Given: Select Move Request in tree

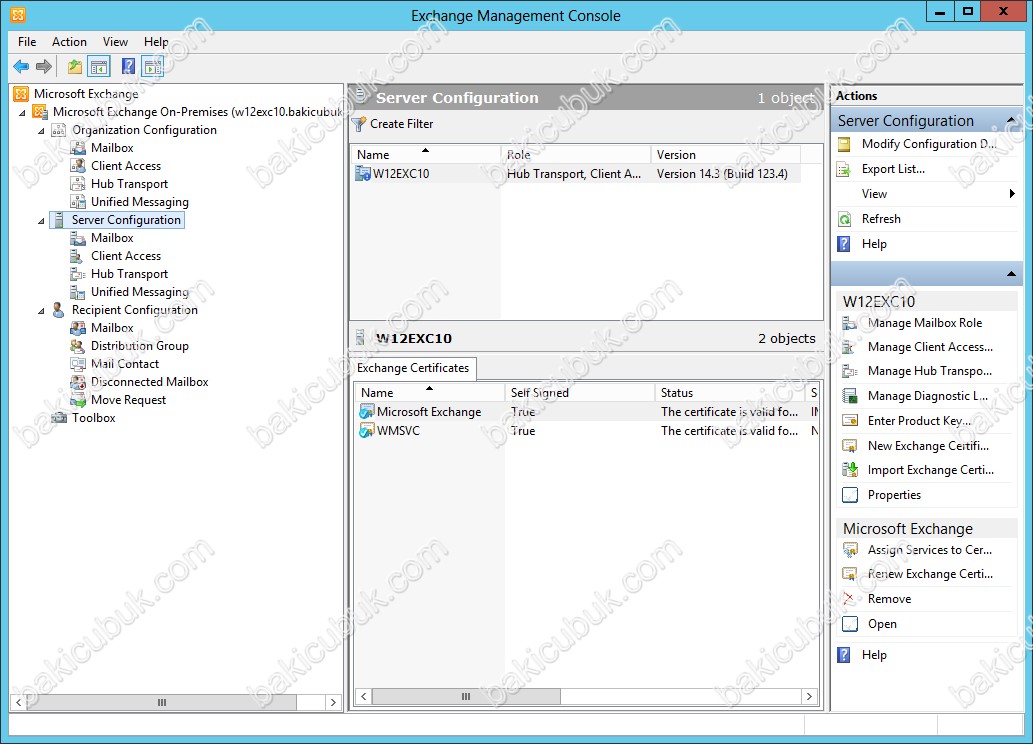Looking at the screenshot, I should point(128,400).
